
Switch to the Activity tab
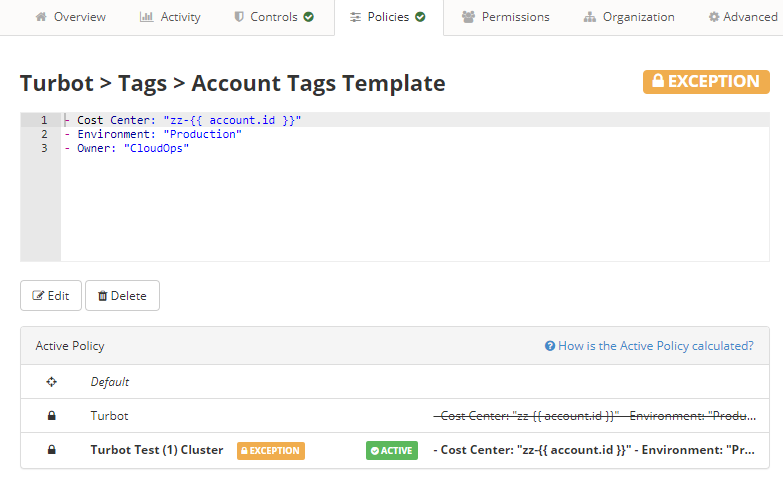click(x=170, y=17)
